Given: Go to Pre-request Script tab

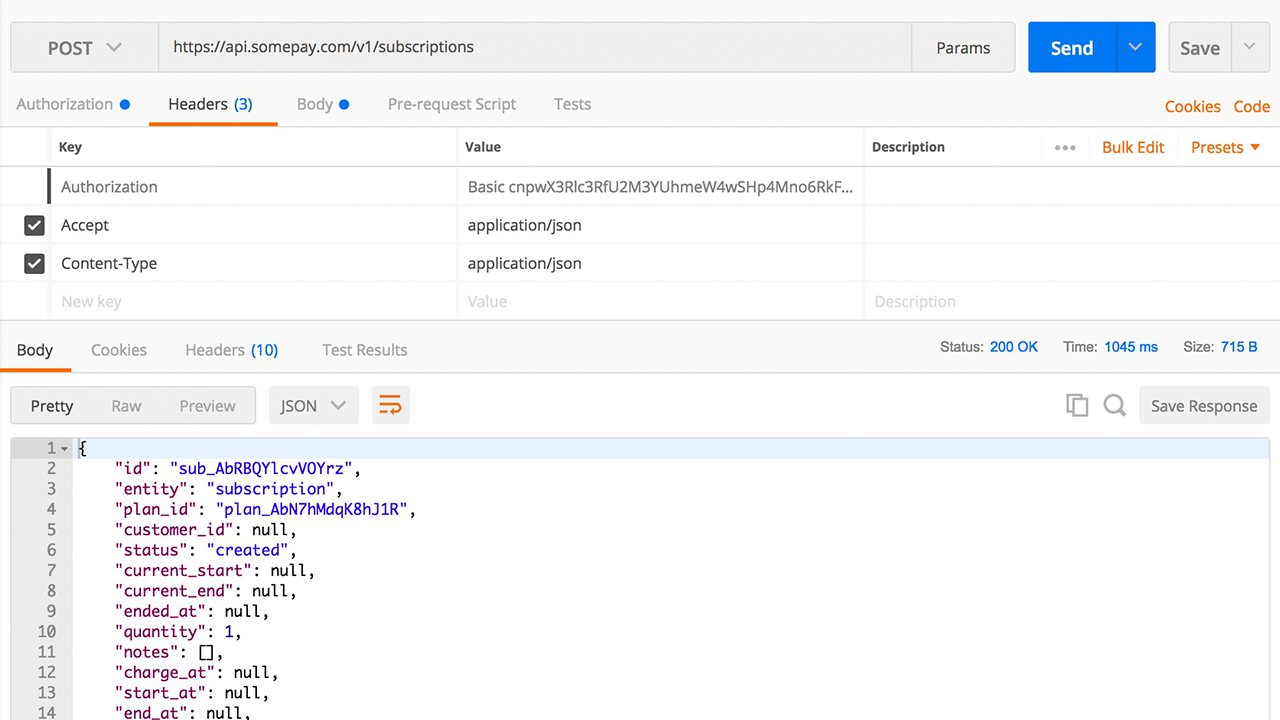Looking at the screenshot, I should point(452,104).
